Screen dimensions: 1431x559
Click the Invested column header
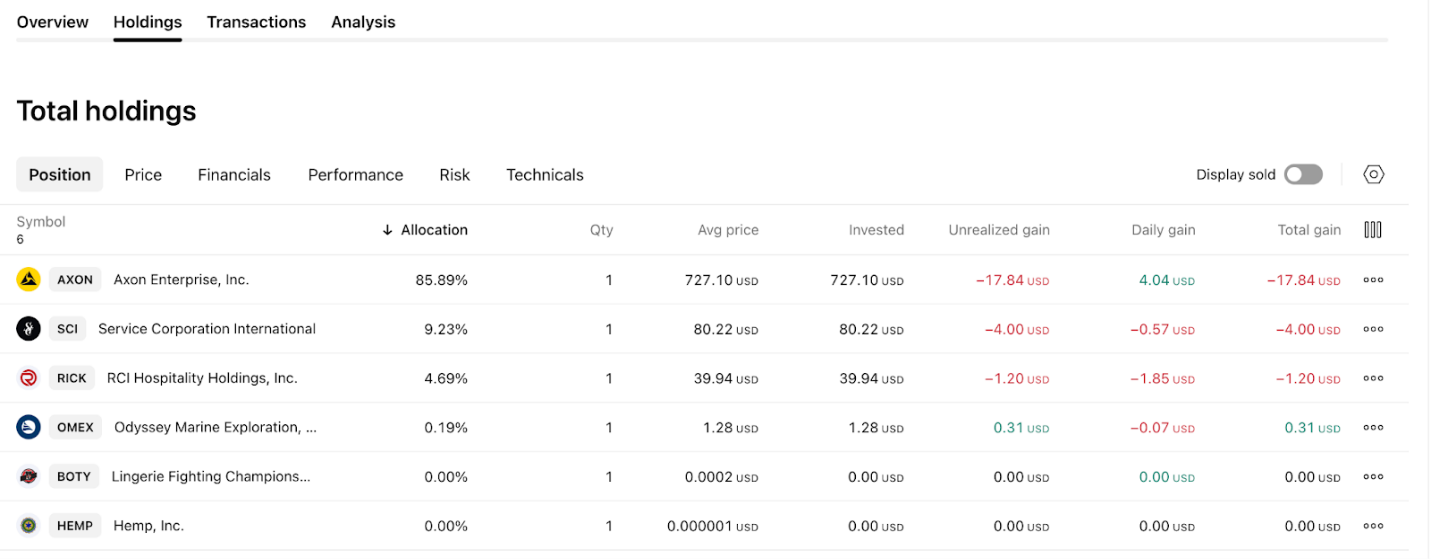click(x=876, y=230)
